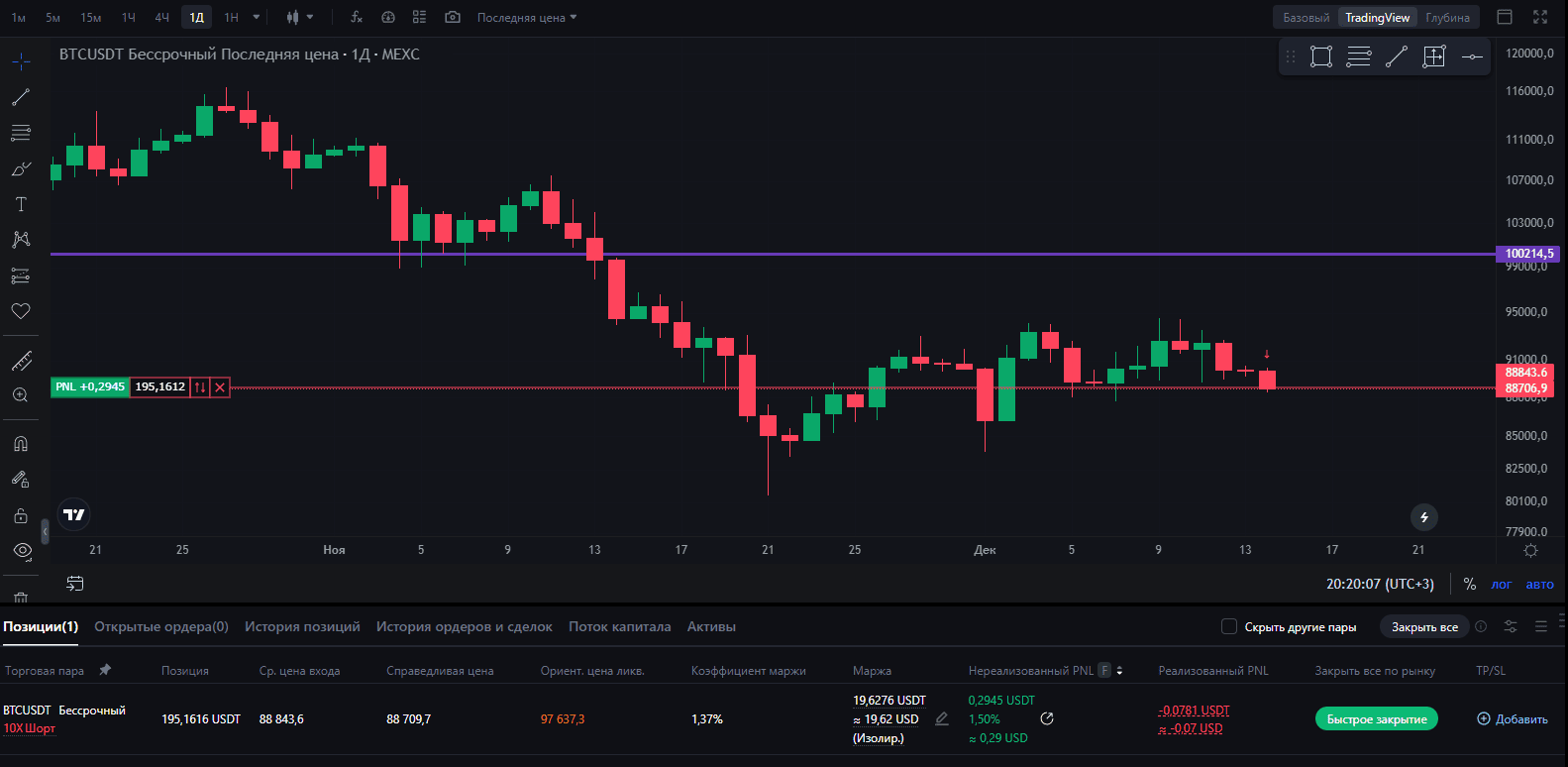Toggle auto scale (авто)
The height and width of the screenshot is (767, 1568).
point(1539,585)
